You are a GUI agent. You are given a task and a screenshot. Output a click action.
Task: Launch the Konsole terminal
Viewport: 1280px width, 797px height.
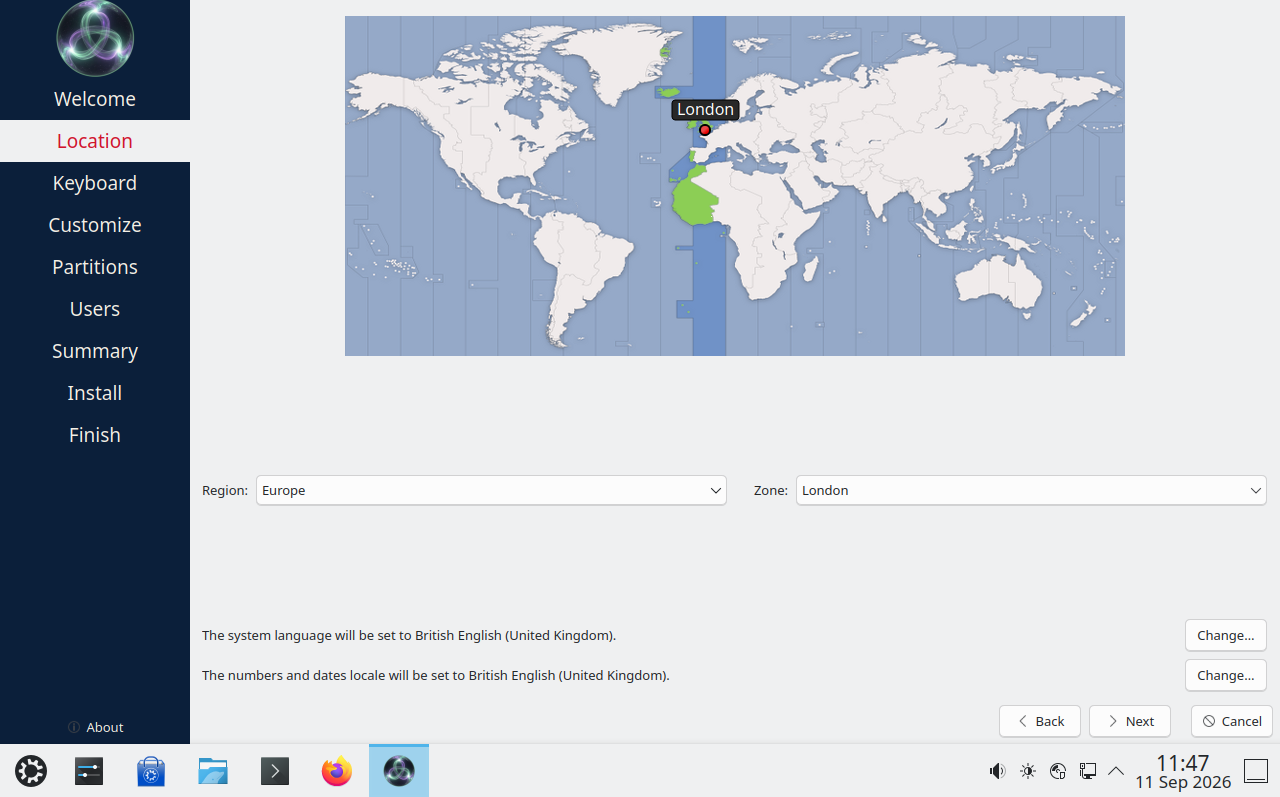[275, 771]
